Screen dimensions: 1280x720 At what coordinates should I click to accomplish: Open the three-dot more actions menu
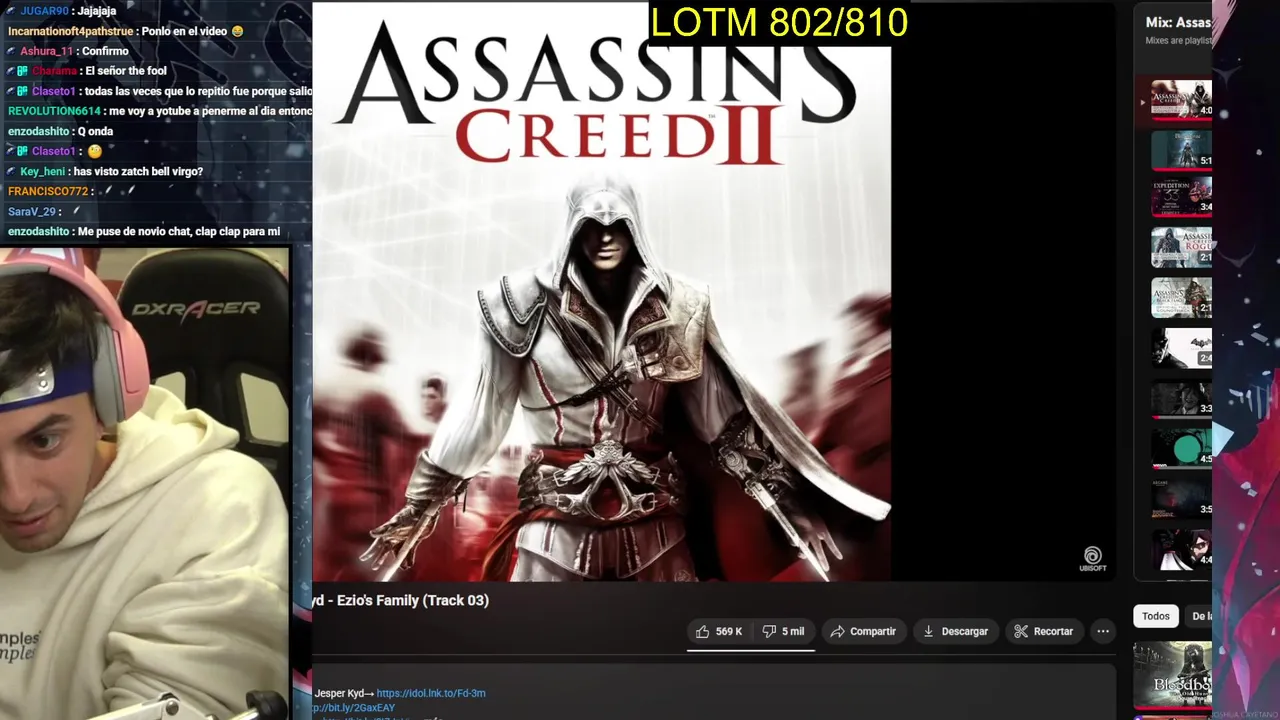(1103, 631)
